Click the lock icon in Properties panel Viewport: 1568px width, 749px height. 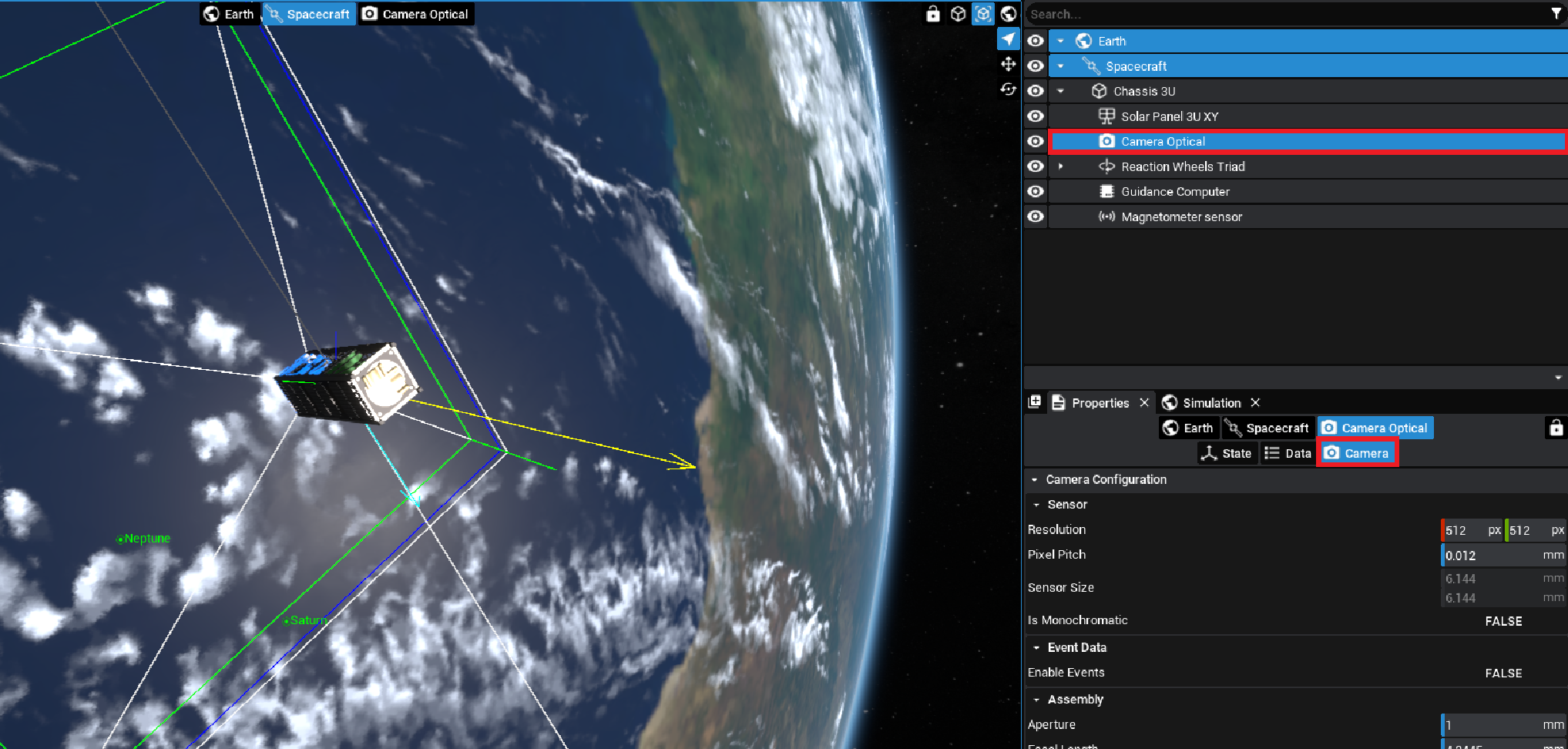click(x=1556, y=428)
